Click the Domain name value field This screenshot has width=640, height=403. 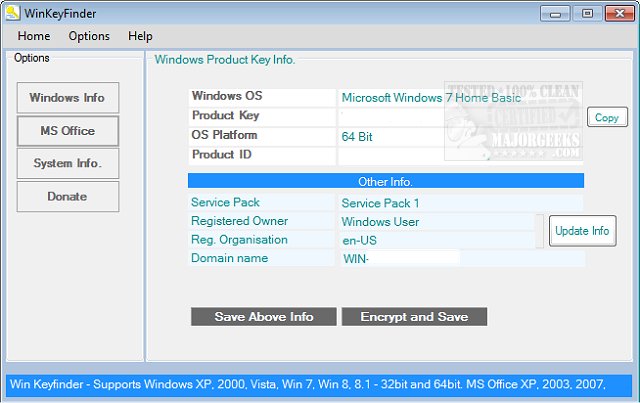[400, 259]
